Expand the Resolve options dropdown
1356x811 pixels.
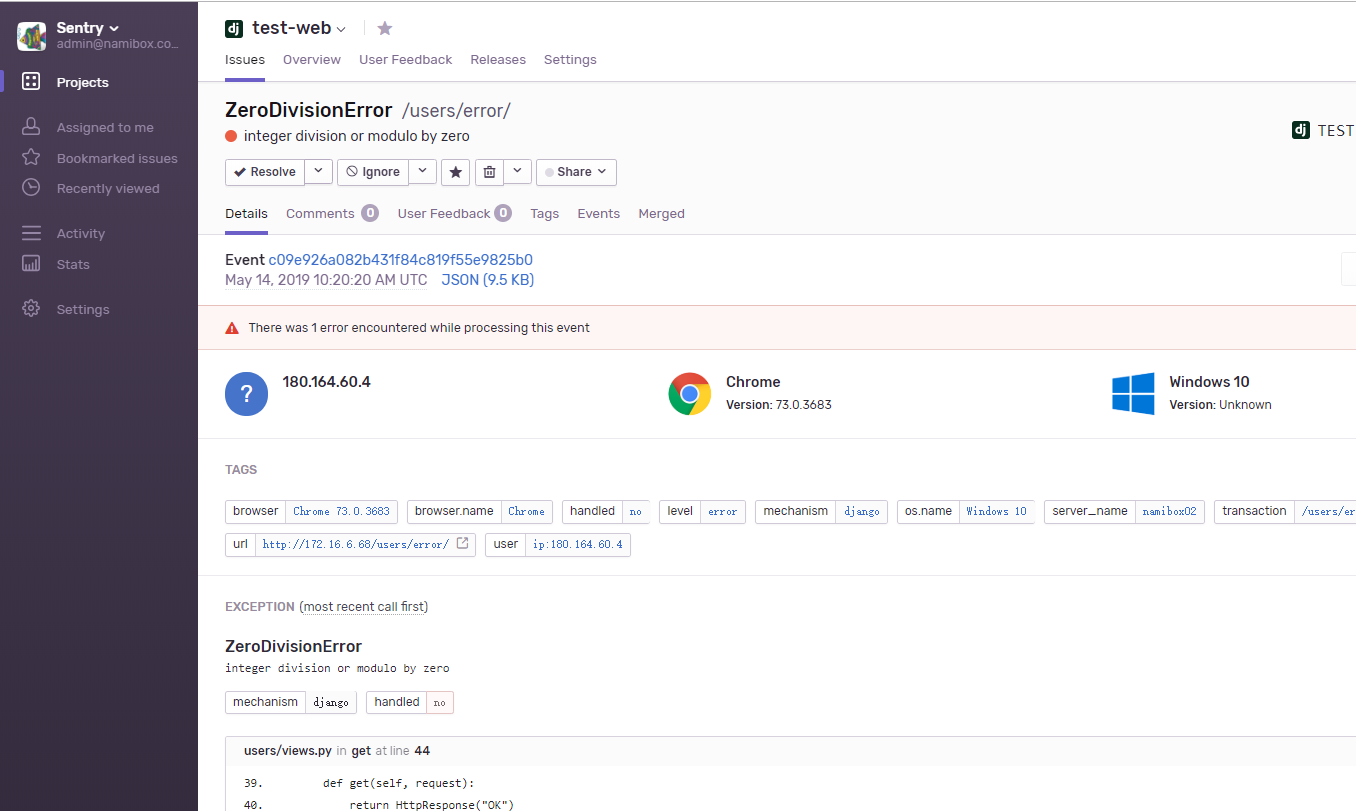[x=318, y=172]
